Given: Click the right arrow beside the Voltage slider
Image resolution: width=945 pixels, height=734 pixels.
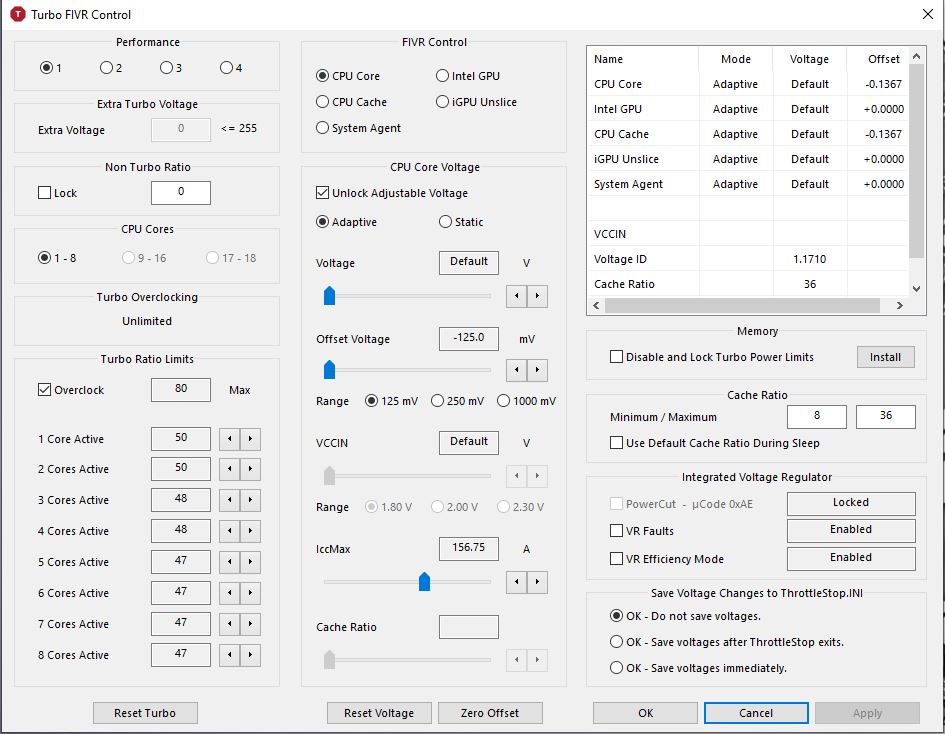Looking at the screenshot, I should tap(537, 296).
